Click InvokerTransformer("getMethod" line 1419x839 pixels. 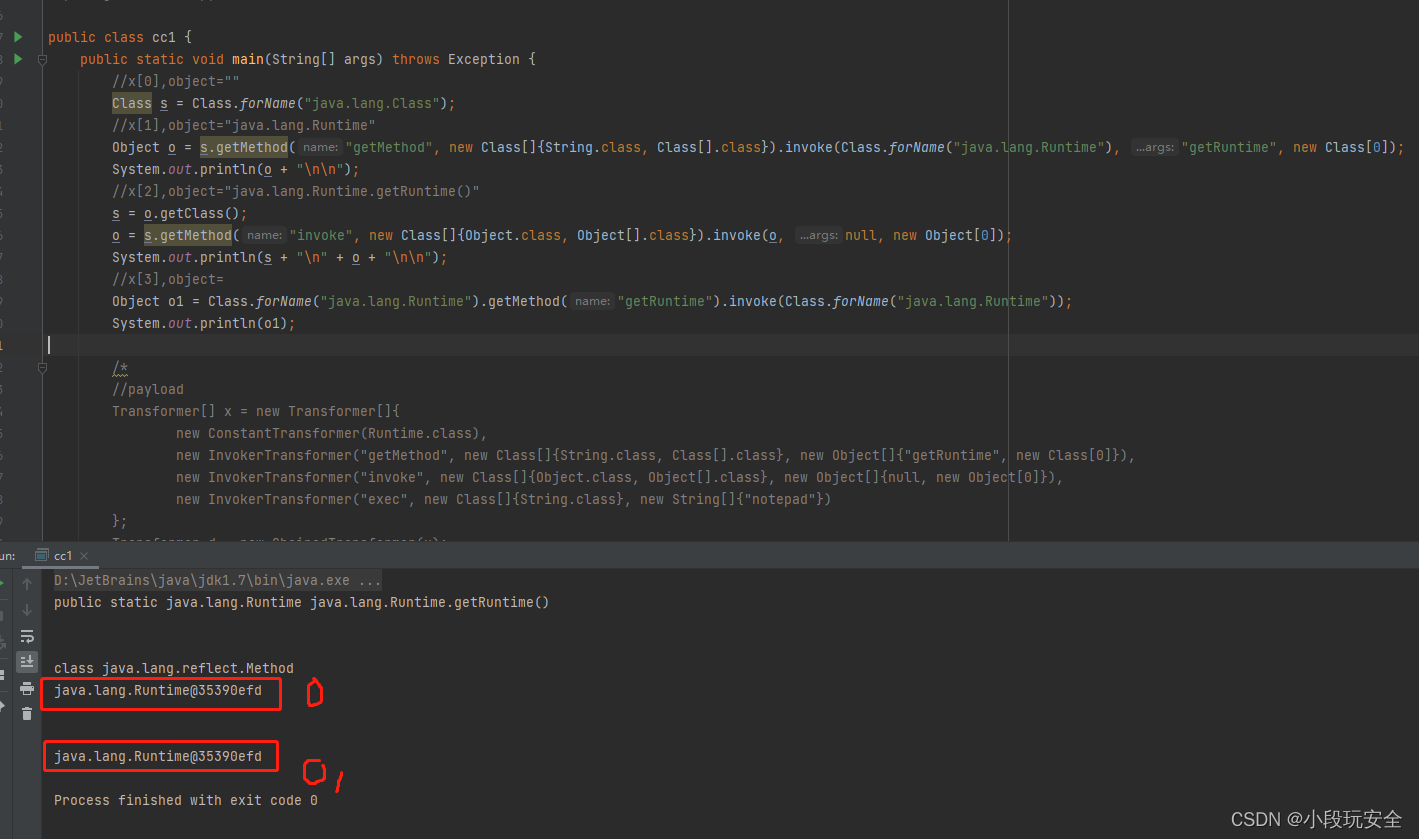point(656,455)
